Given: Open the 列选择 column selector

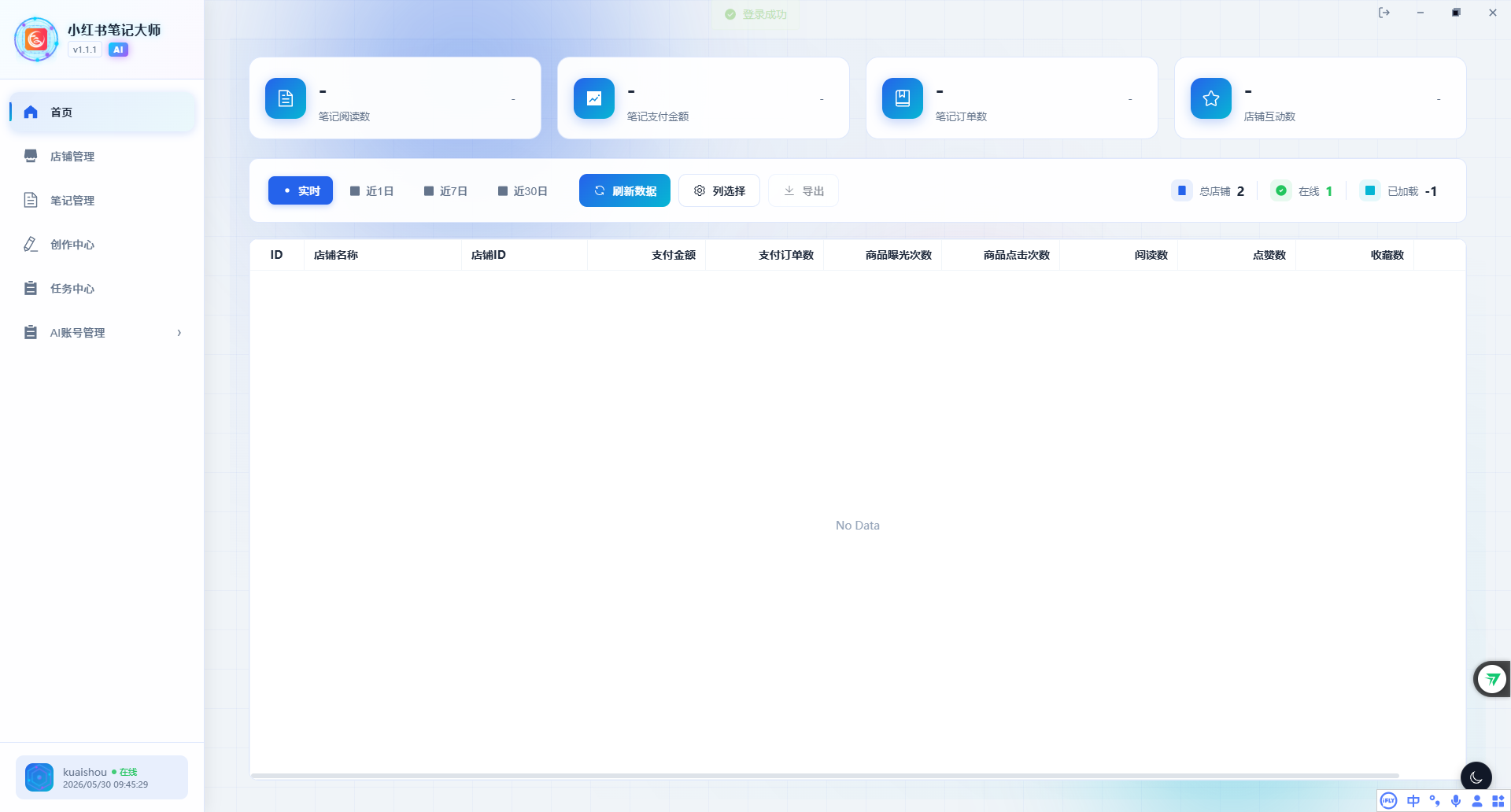Looking at the screenshot, I should 719,190.
